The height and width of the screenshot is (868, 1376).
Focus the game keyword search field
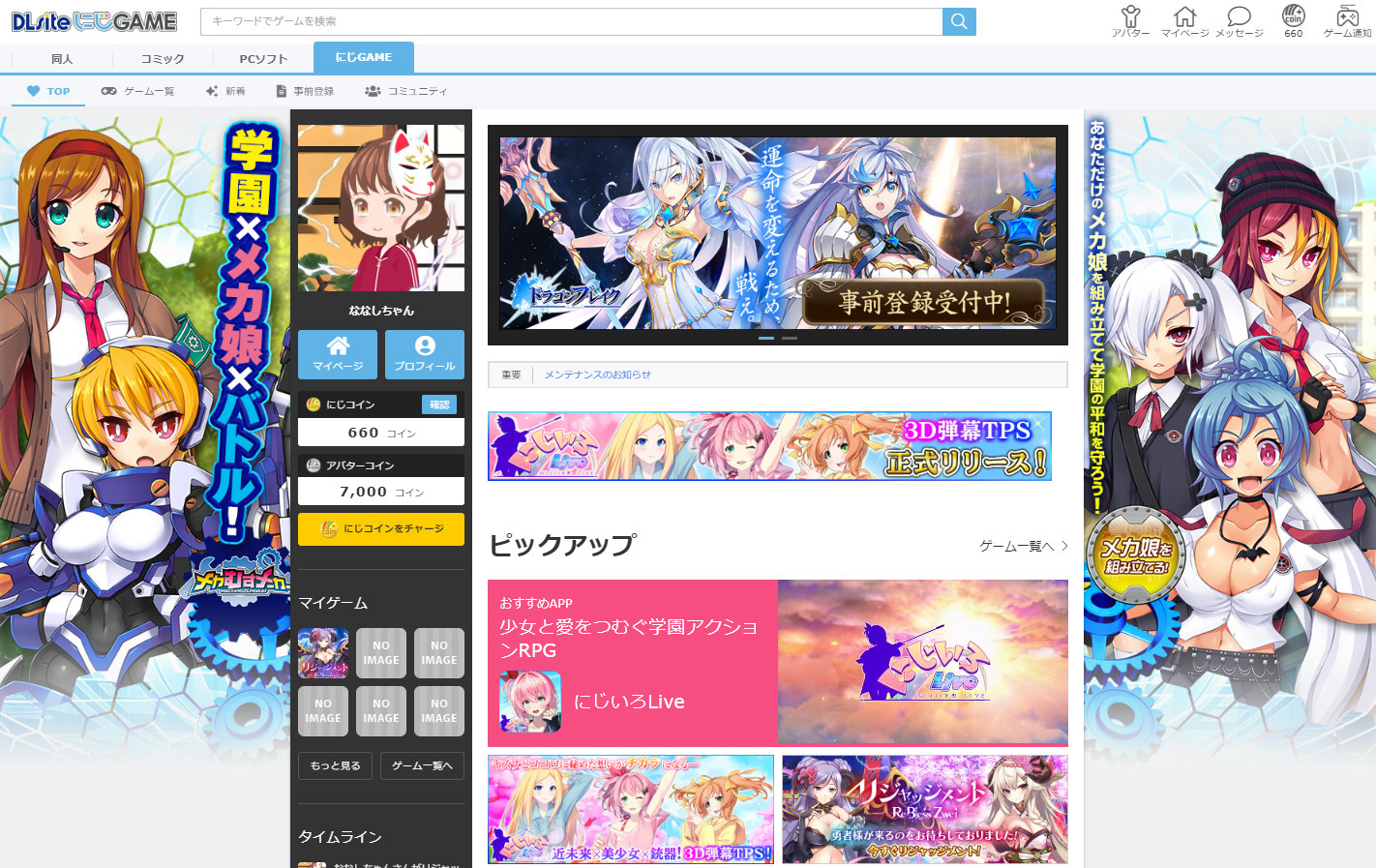pos(571,21)
